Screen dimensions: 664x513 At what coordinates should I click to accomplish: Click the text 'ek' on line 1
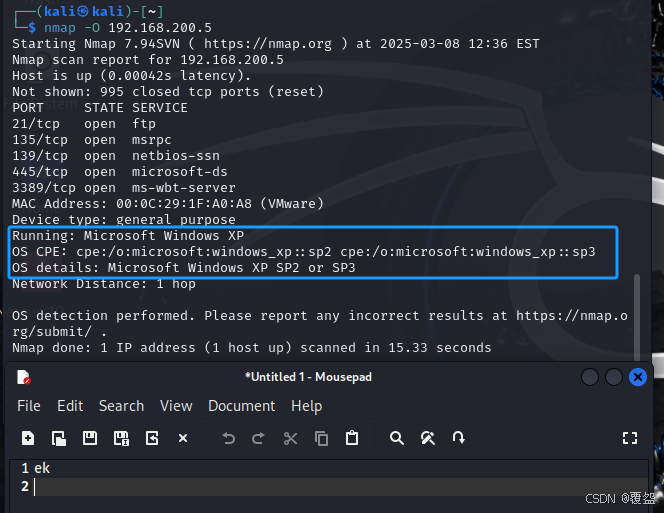tap(42, 468)
